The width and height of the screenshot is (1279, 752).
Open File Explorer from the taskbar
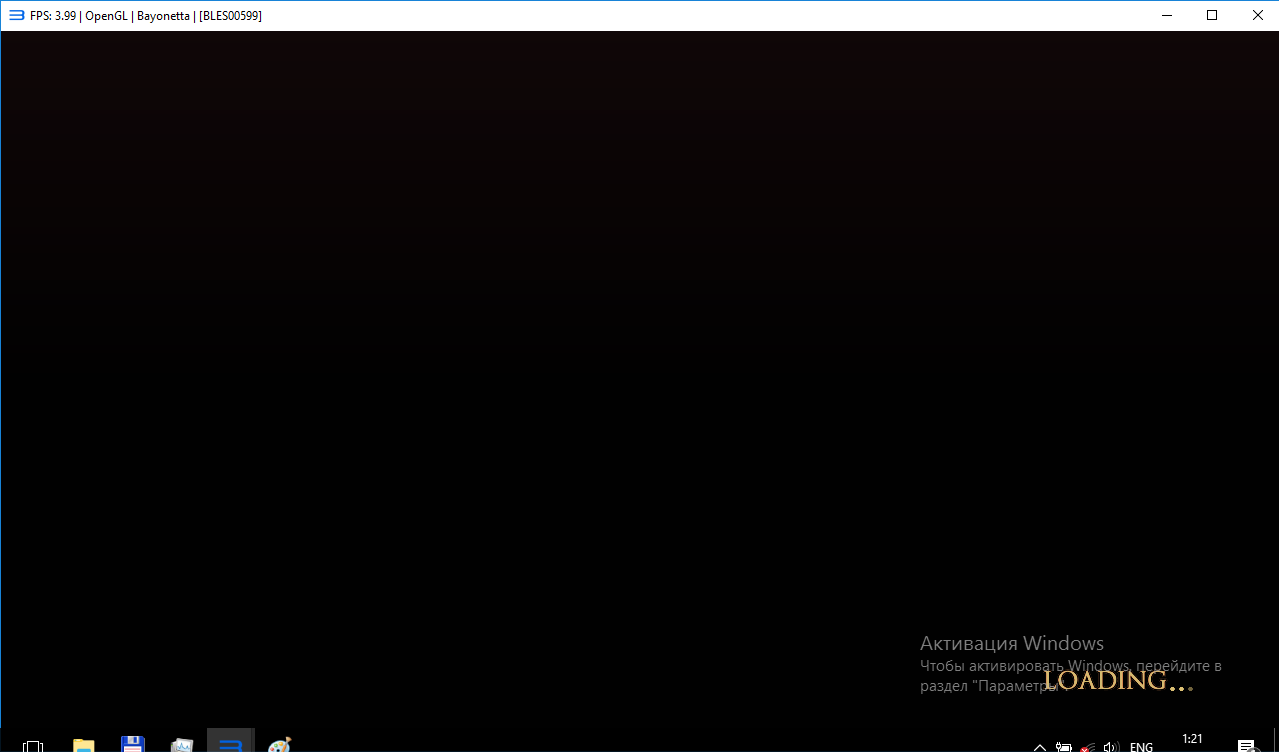[x=83, y=745]
